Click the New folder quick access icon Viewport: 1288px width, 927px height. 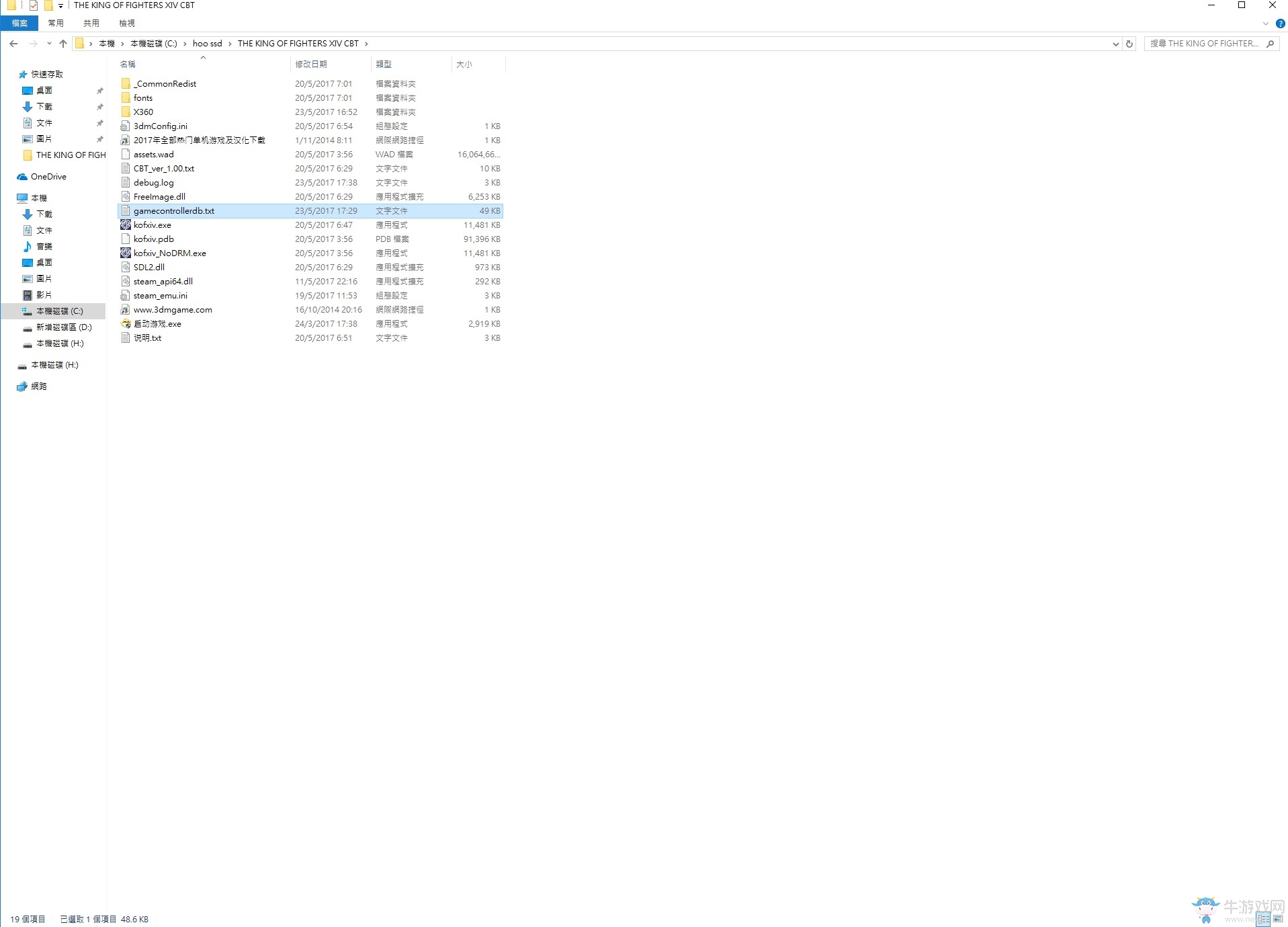click(x=48, y=5)
